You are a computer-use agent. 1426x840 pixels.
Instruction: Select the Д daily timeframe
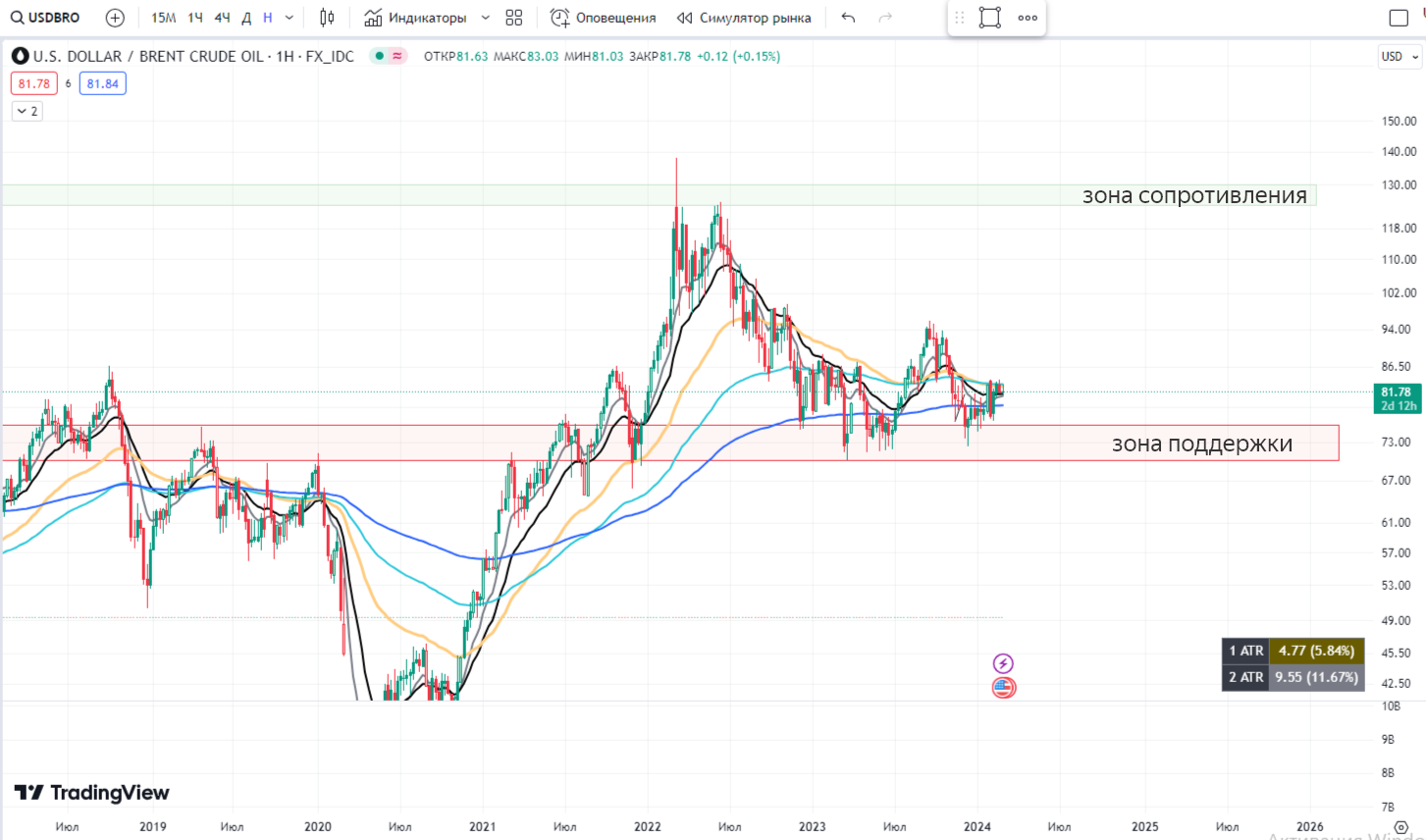[x=246, y=18]
